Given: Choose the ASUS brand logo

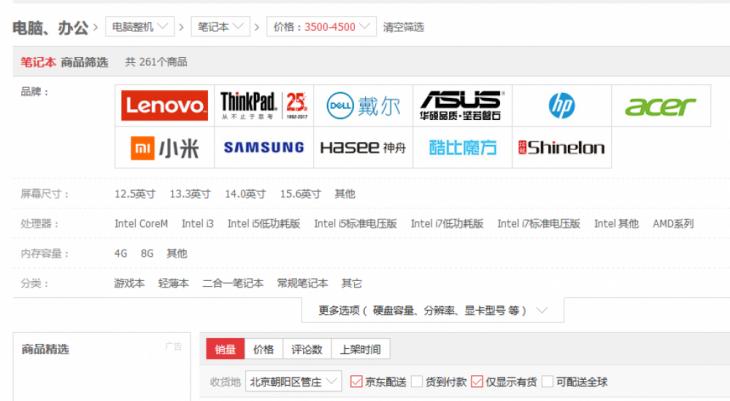Looking at the screenshot, I should tap(462, 106).
